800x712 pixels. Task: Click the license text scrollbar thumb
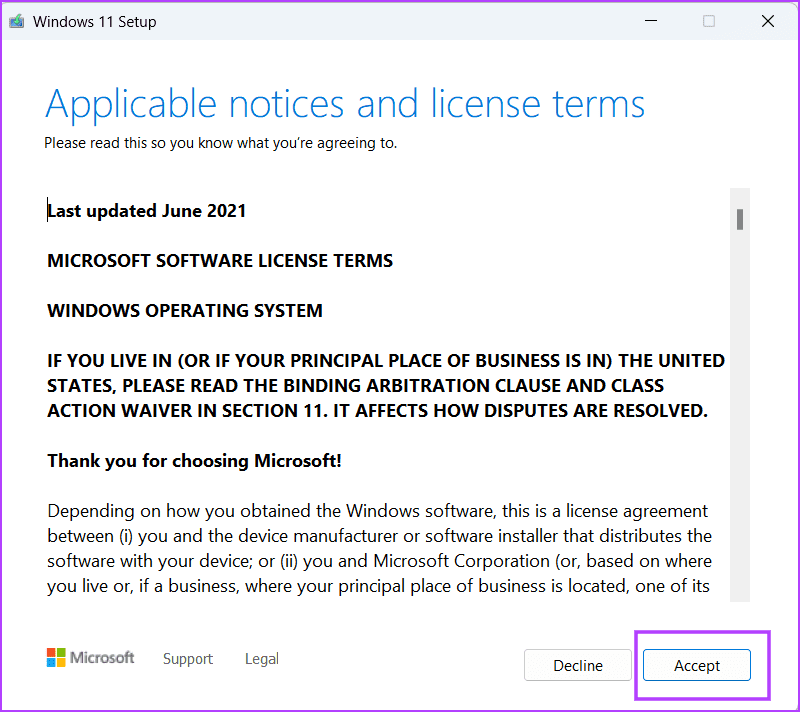tap(740, 219)
